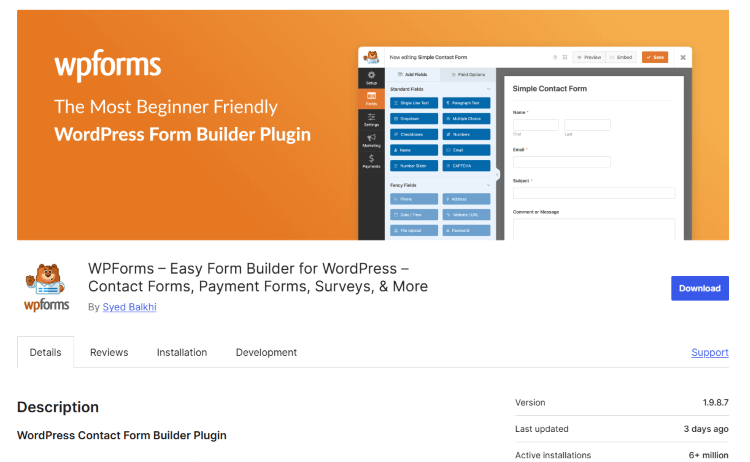This screenshot has width=750, height=462.
Task: Click the Last name input in contact form
Action: click(x=587, y=125)
